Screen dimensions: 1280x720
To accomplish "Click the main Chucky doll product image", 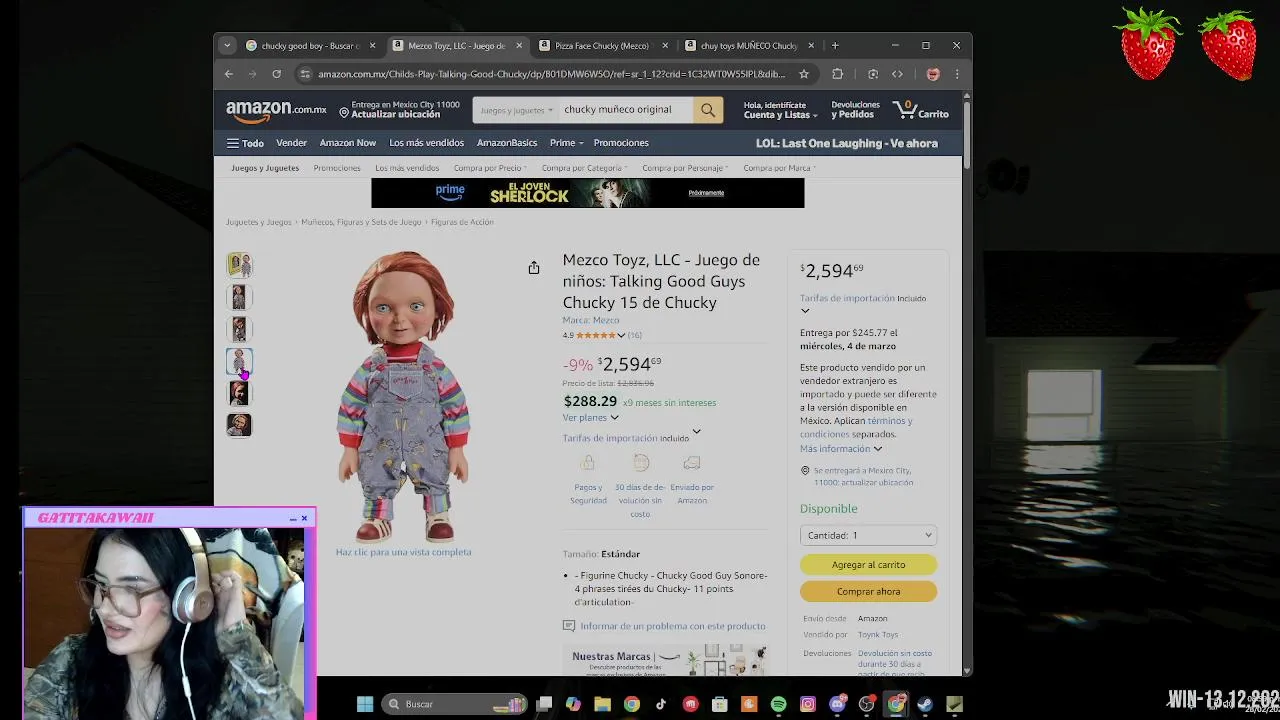I will 403,396.
